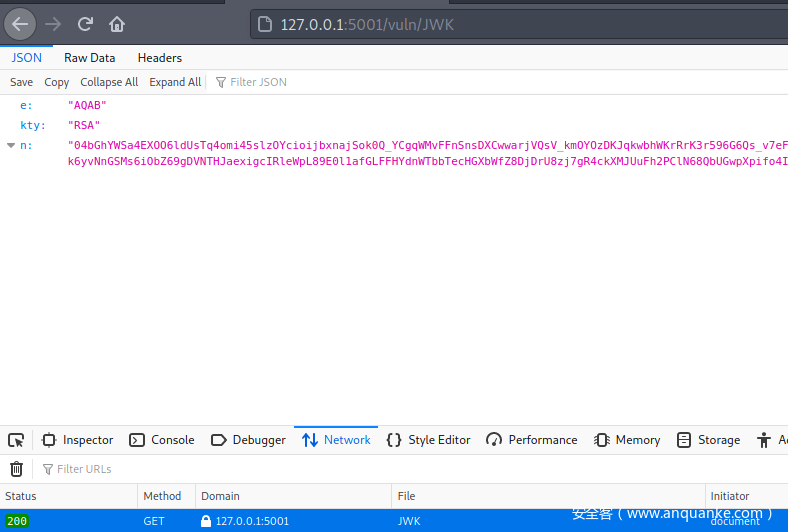Sort requests by the Status column header
This screenshot has height=532, width=788.
coord(69,496)
